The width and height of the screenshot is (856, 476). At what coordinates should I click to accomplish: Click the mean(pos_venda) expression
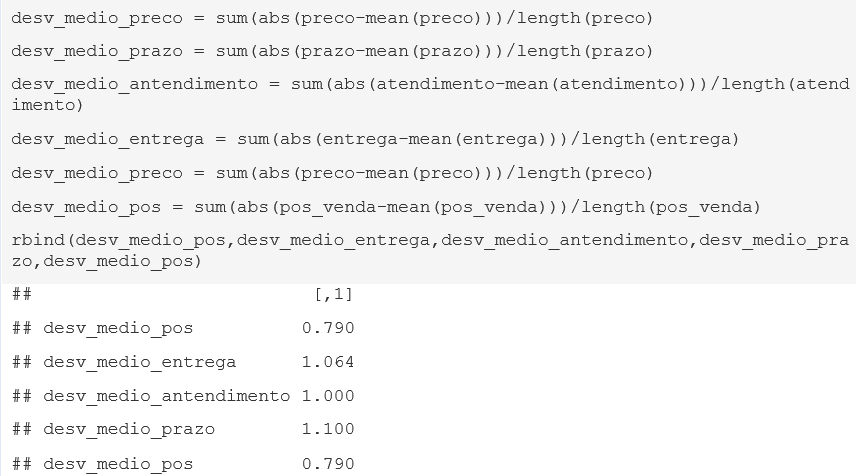tap(466, 208)
